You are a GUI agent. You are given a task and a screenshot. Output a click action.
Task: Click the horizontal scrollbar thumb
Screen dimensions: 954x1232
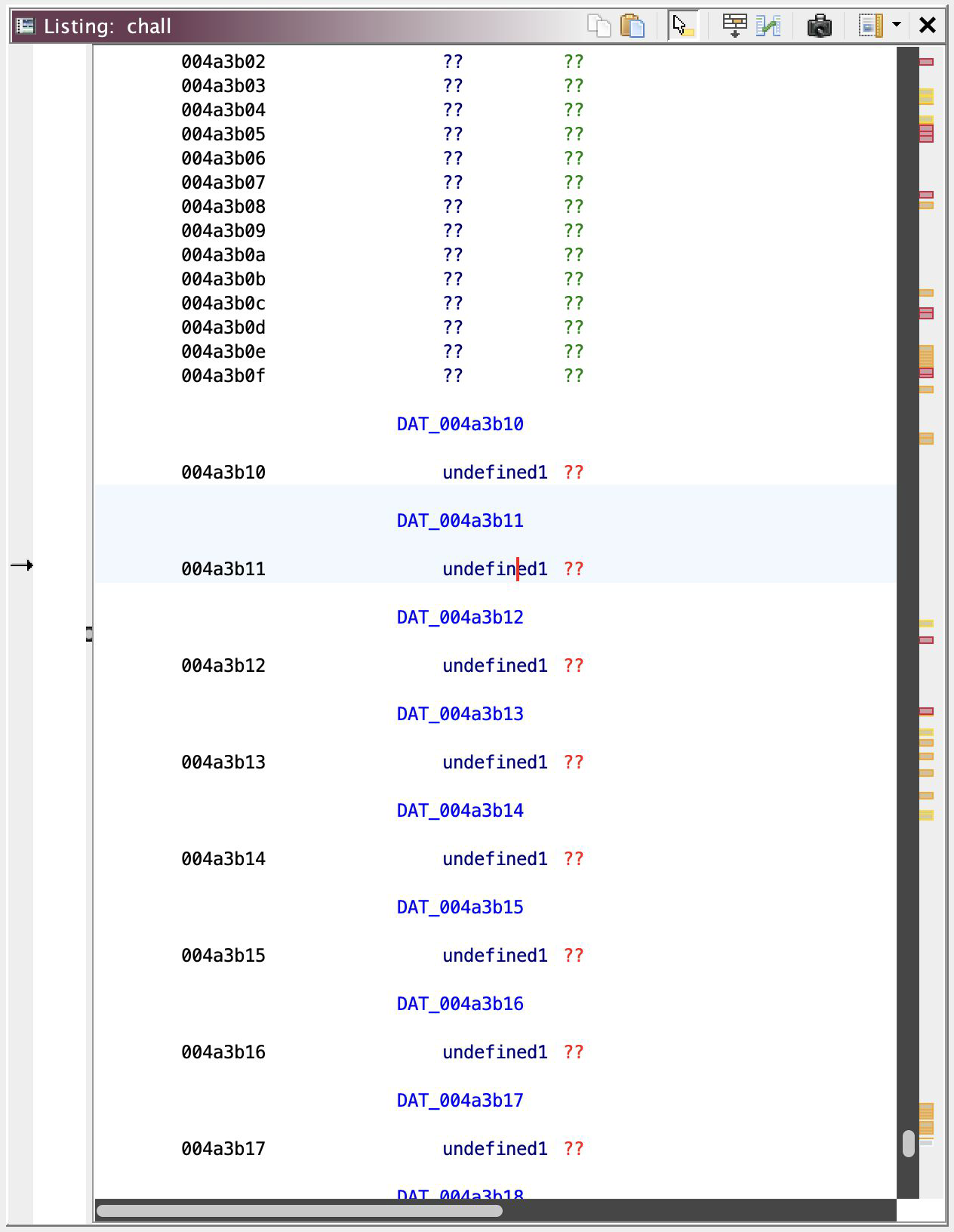(299, 1211)
